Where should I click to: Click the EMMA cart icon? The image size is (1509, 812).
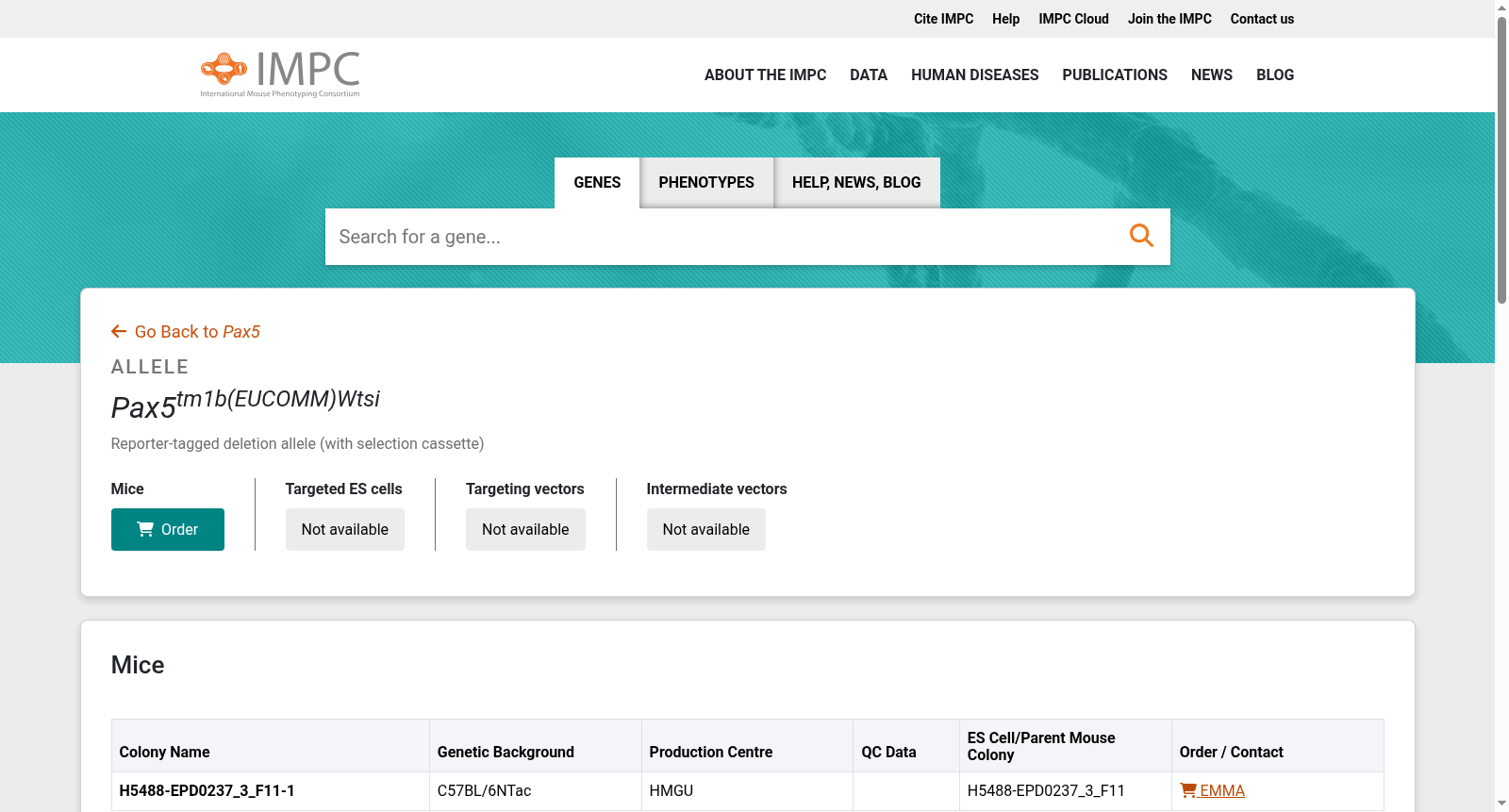(1188, 790)
